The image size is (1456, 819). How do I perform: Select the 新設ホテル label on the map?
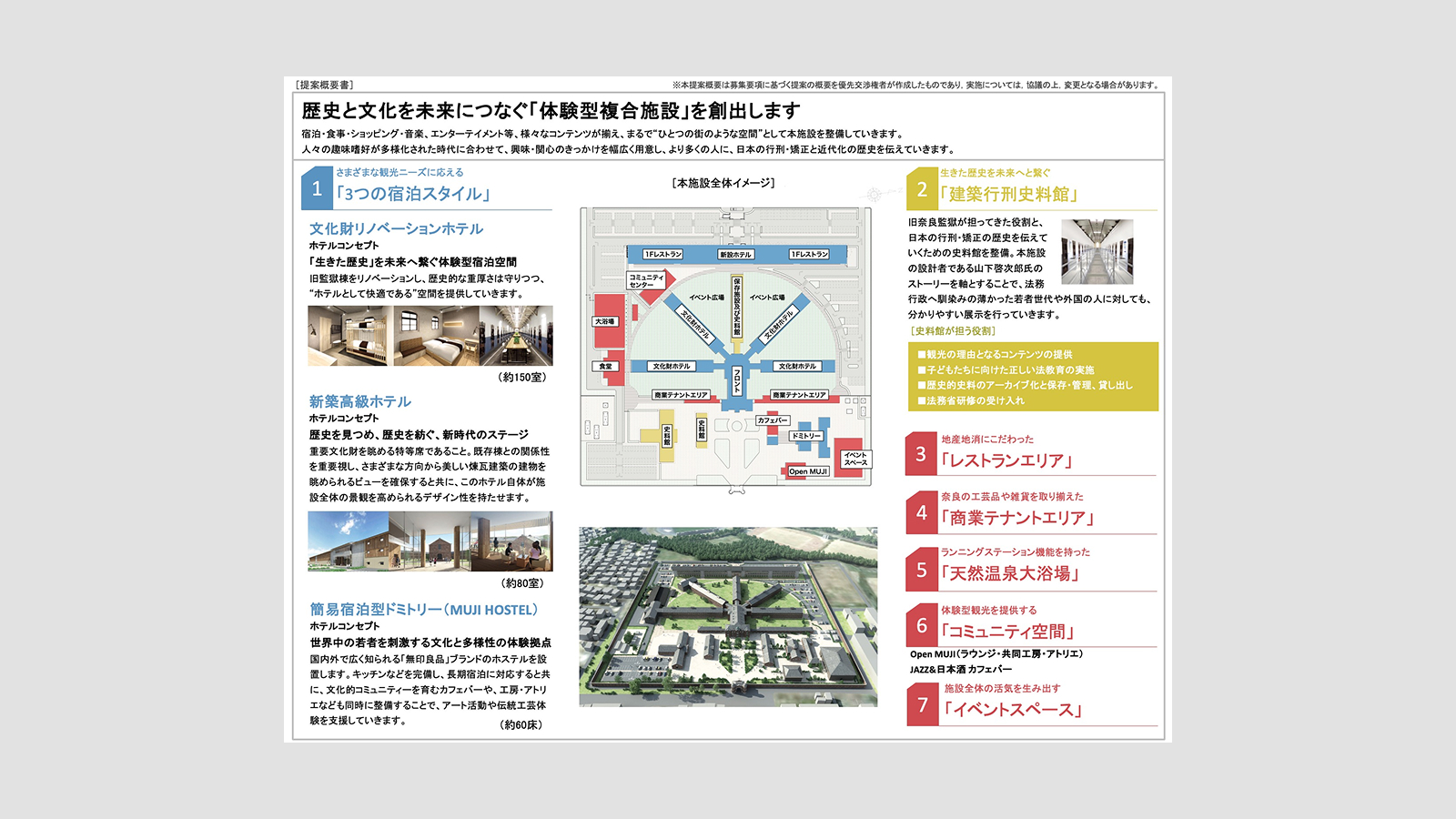click(x=735, y=255)
